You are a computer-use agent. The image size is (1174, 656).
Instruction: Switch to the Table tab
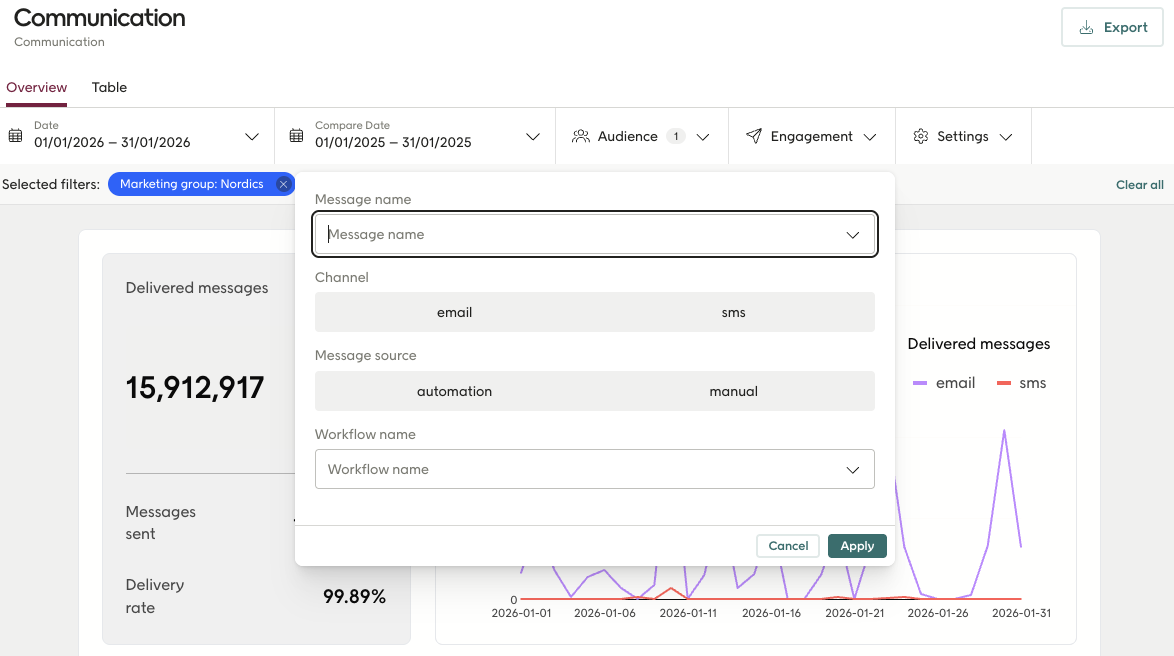pos(109,87)
